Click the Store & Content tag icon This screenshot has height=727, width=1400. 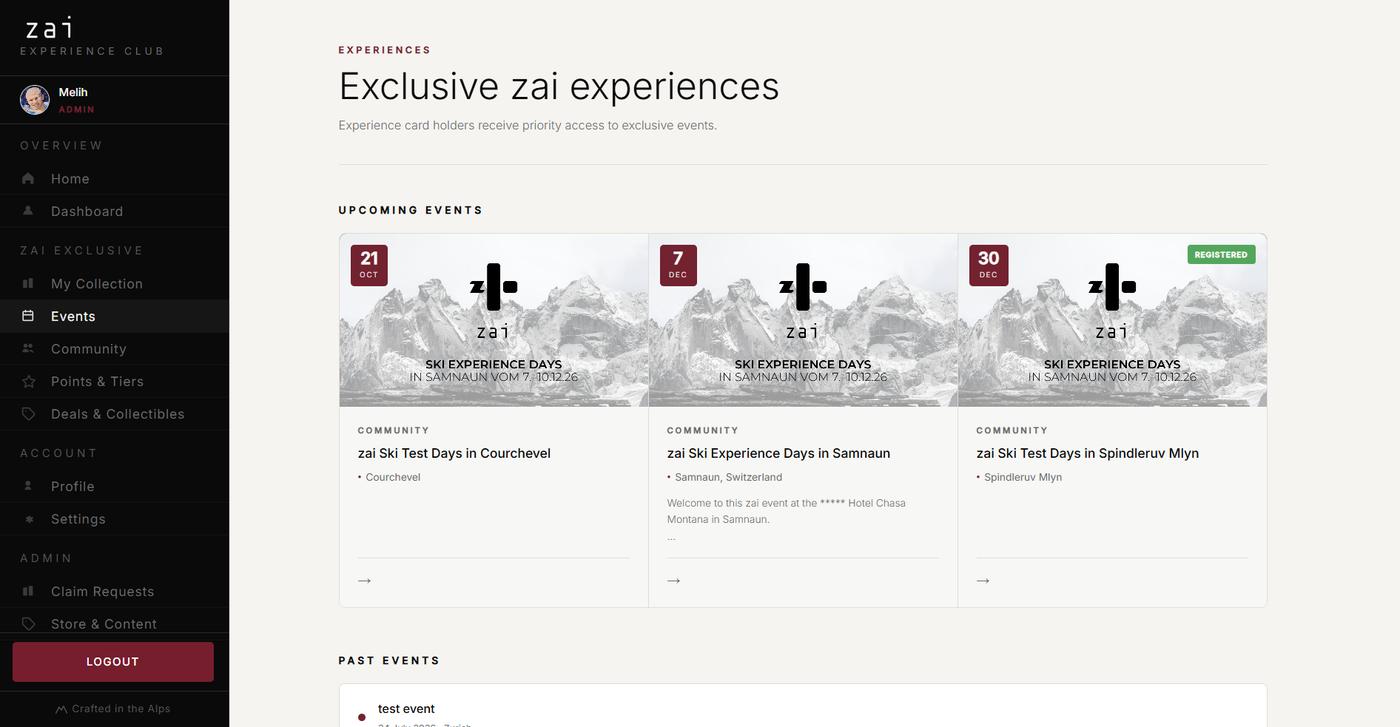pyautogui.click(x=28, y=623)
